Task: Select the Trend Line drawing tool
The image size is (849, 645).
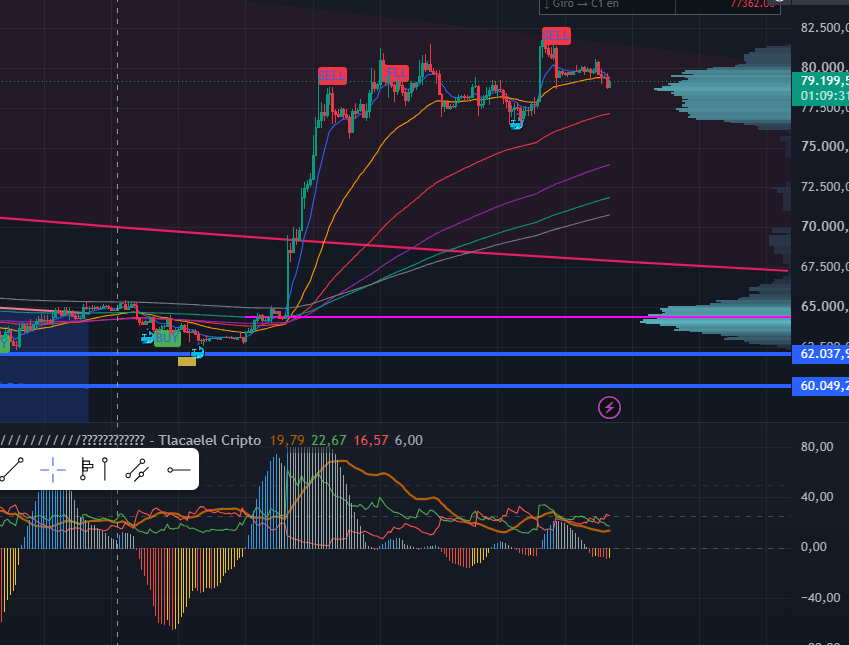Action: tap(12, 470)
